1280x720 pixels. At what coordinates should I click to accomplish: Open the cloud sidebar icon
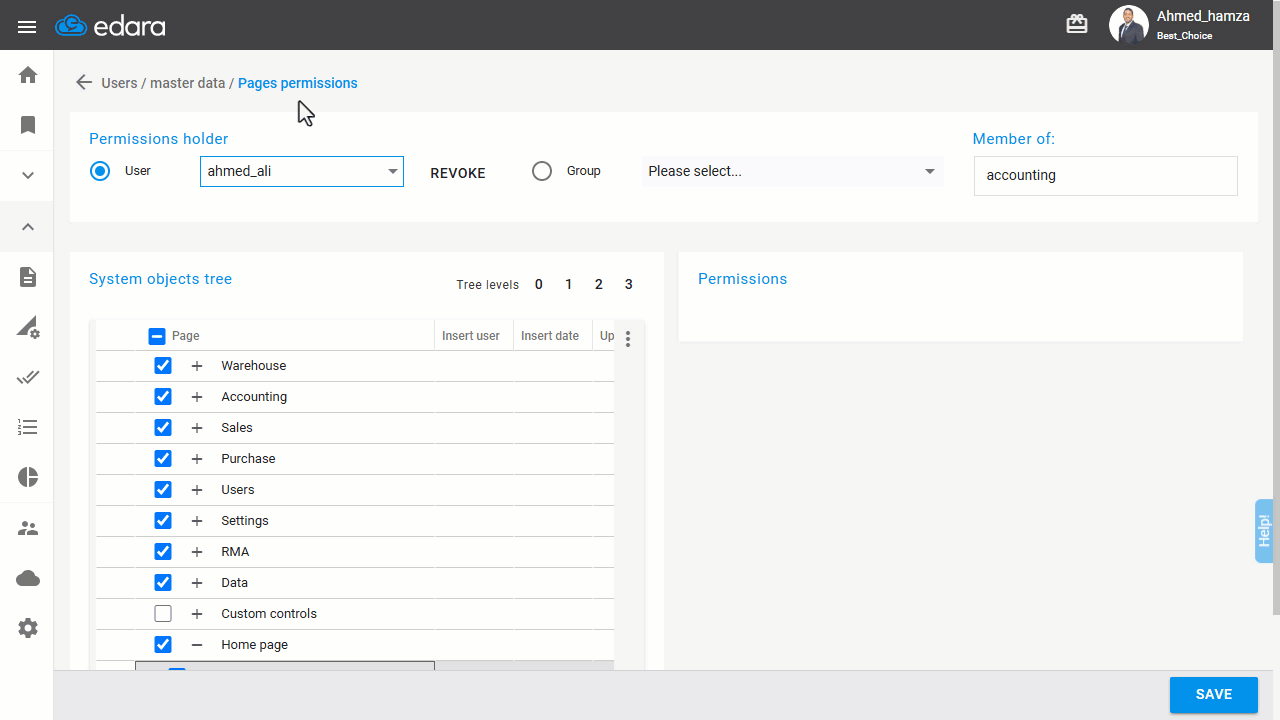[x=28, y=578]
